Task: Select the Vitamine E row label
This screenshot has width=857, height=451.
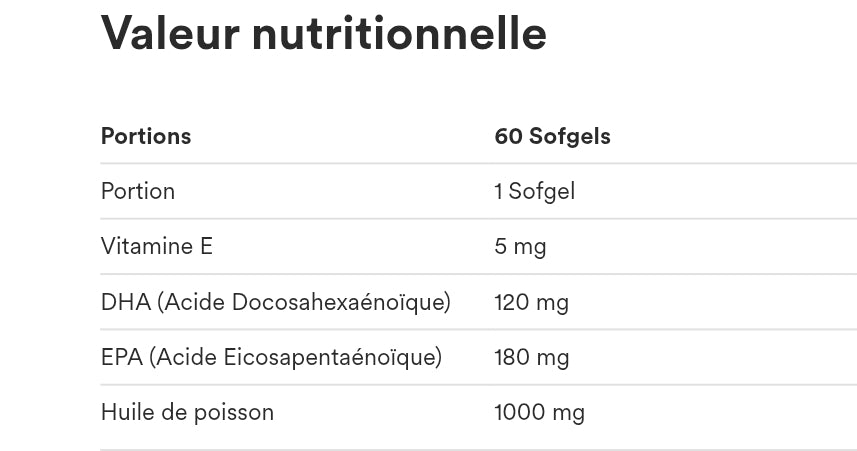Action: [x=157, y=247]
